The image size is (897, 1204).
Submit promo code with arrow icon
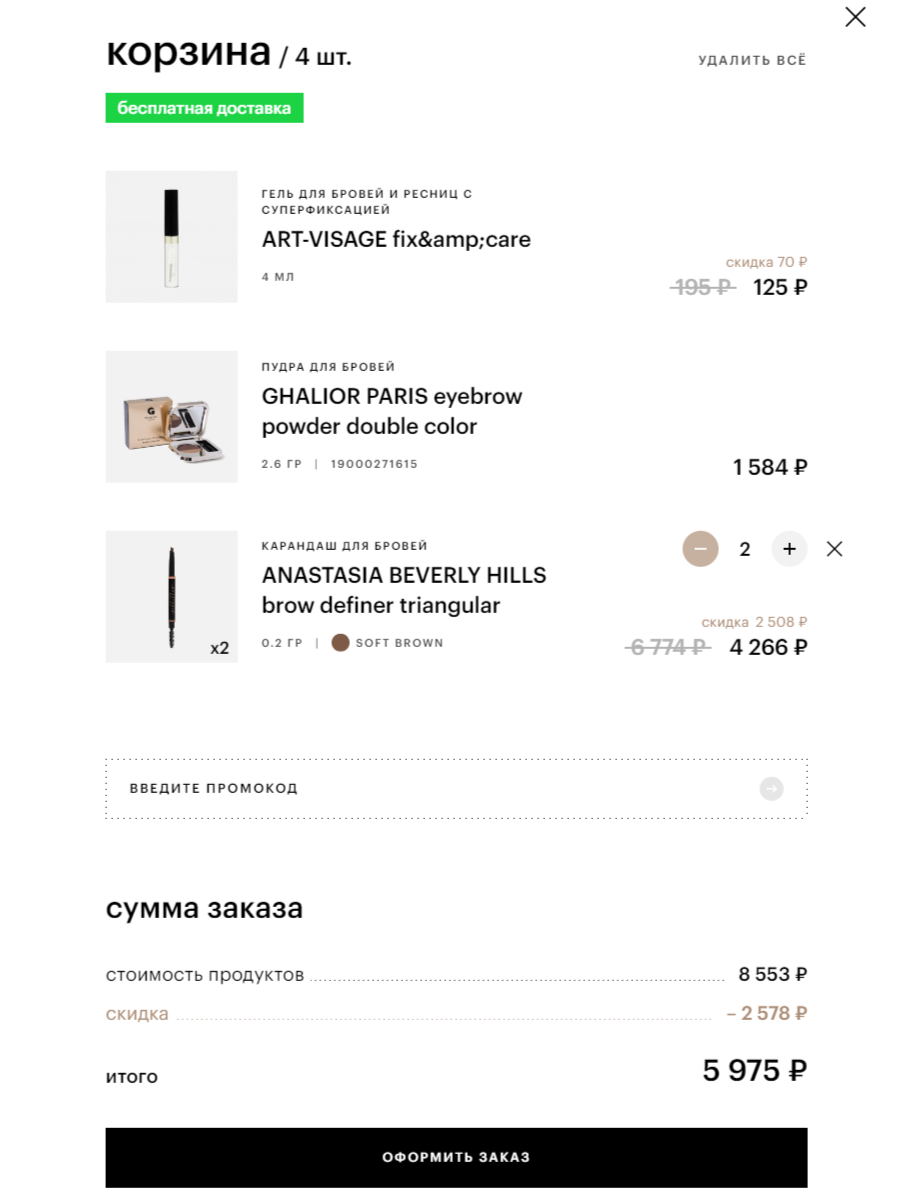click(771, 789)
